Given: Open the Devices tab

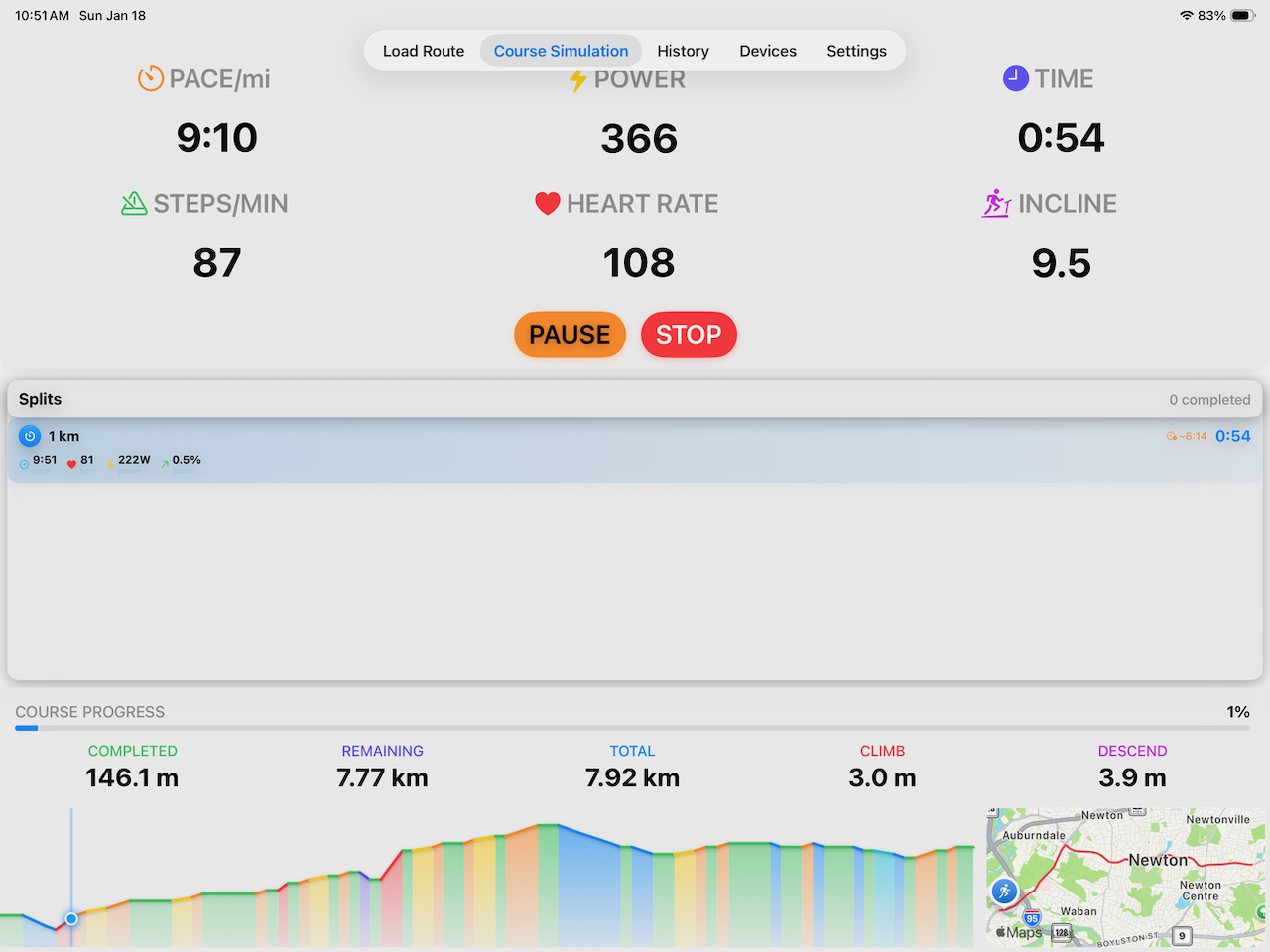Looking at the screenshot, I should coord(767,51).
